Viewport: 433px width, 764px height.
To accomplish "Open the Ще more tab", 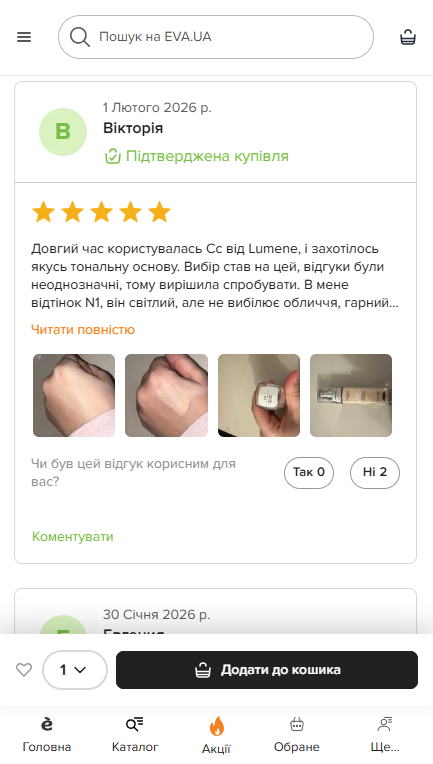I will coord(385,734).
